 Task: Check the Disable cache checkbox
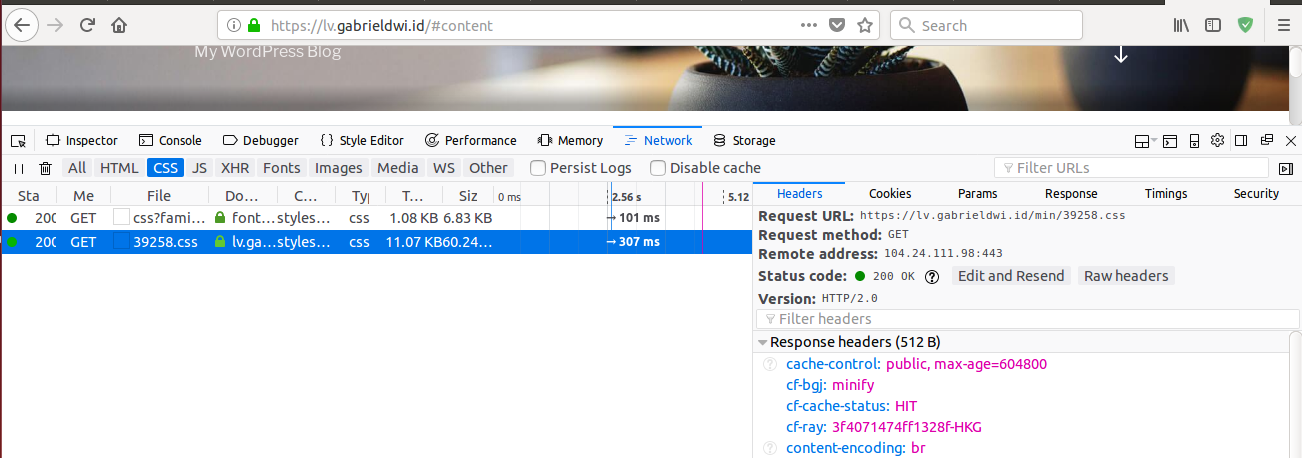click(x=658, y=168)
